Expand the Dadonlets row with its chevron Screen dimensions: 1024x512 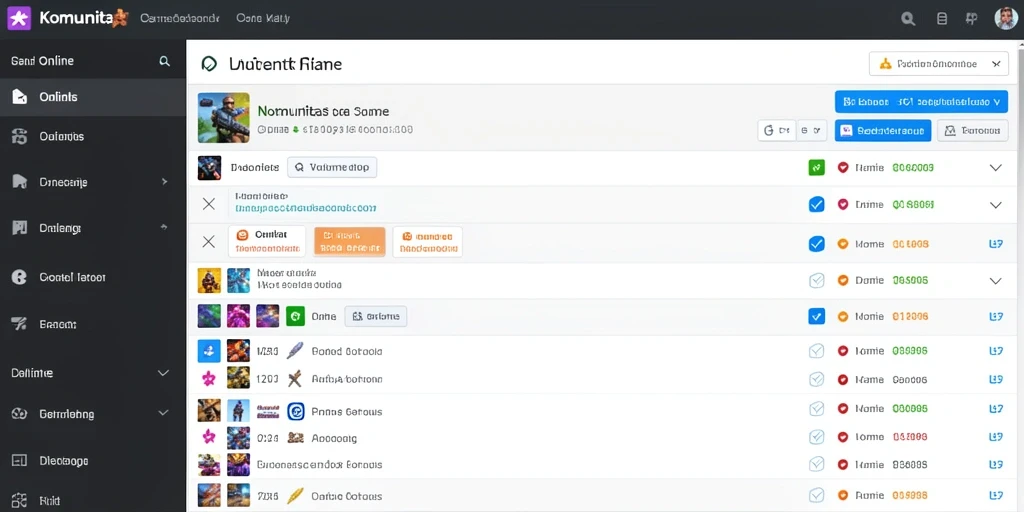pyautogui.click(x=995, y=168)
